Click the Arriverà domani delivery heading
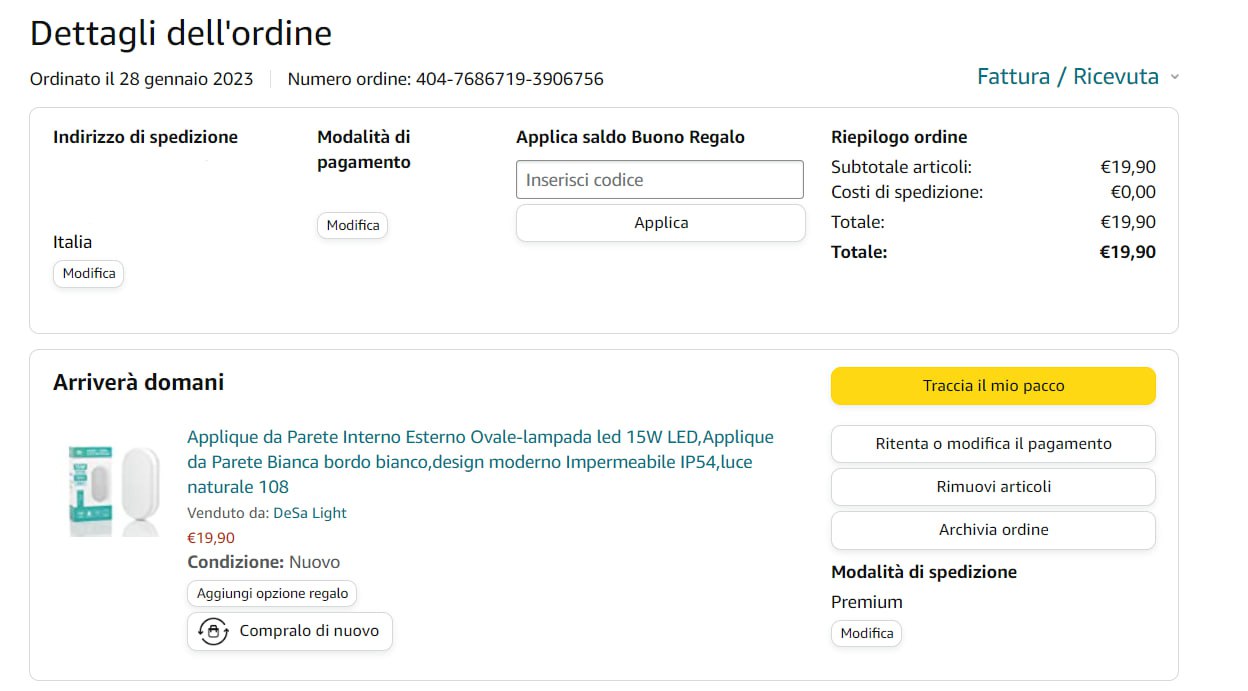The width and height of the screenshot is (1248, 691). point(139,382)
